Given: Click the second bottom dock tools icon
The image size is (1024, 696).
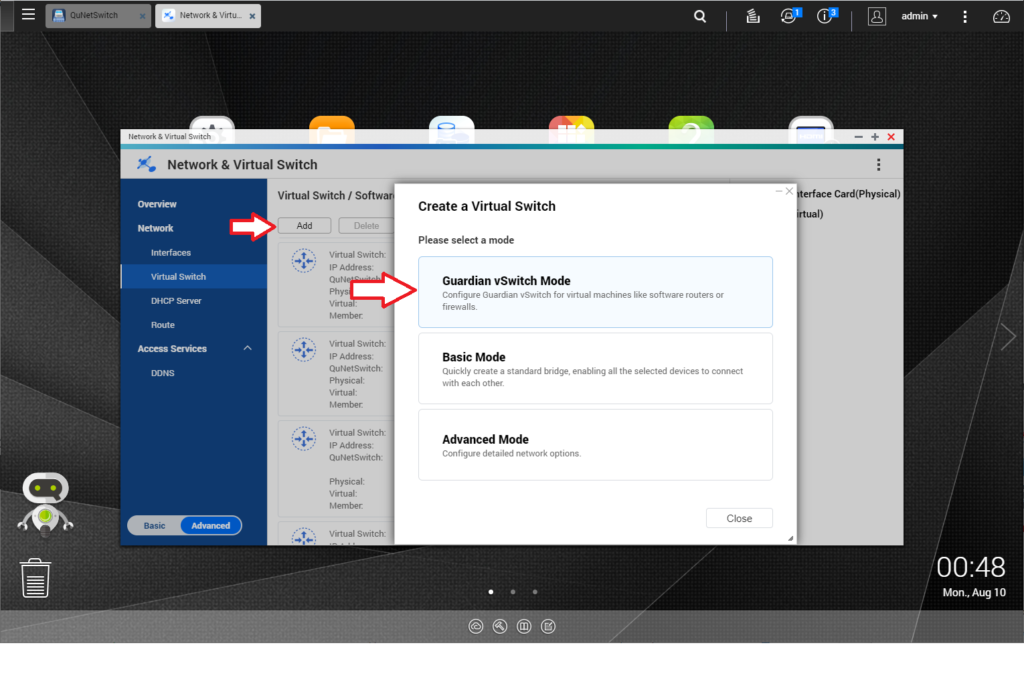Looking at the screenshot, I should [x=500, y=627].
